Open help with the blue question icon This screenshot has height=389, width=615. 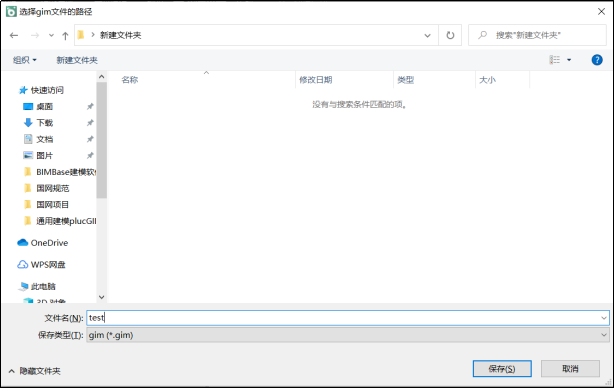pos(597,60)
